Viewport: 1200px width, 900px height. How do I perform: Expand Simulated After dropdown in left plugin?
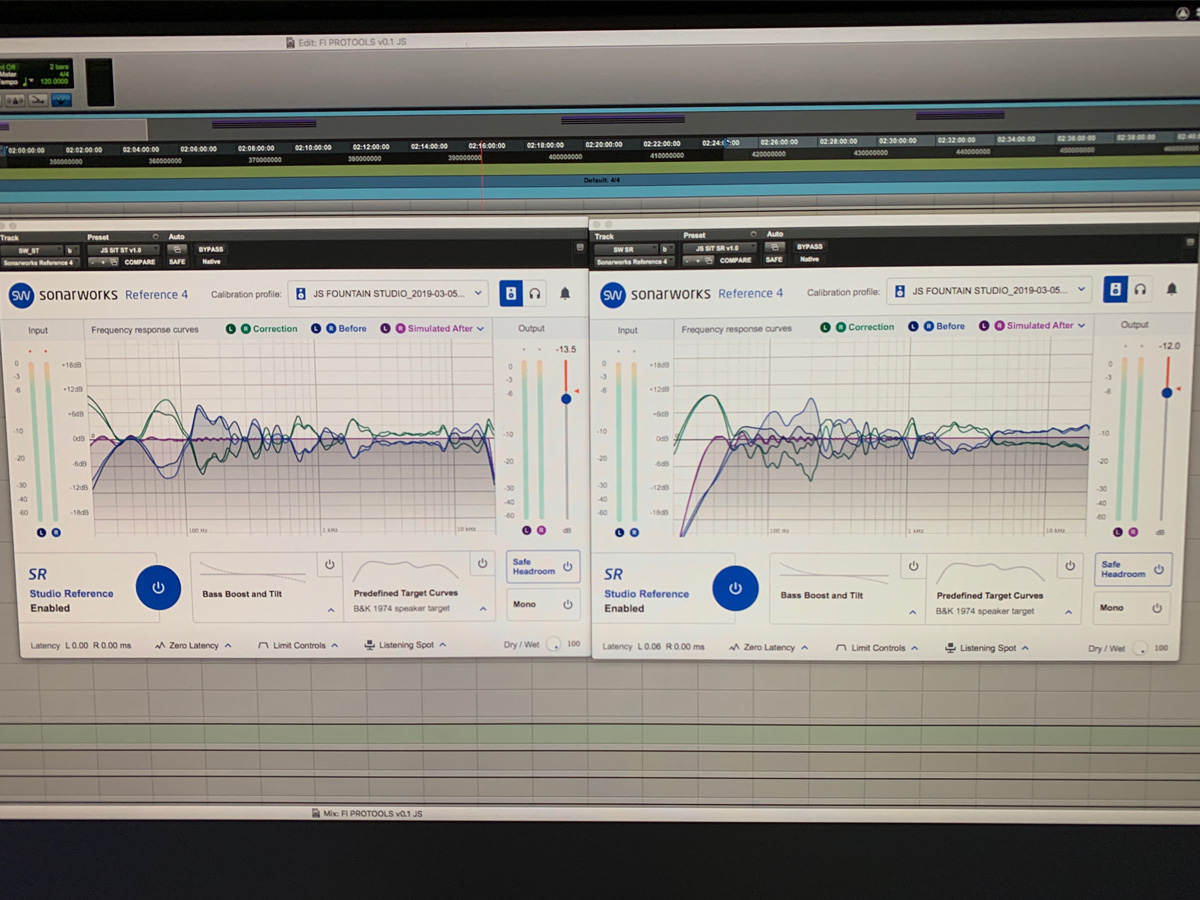(x=480, y=328)
